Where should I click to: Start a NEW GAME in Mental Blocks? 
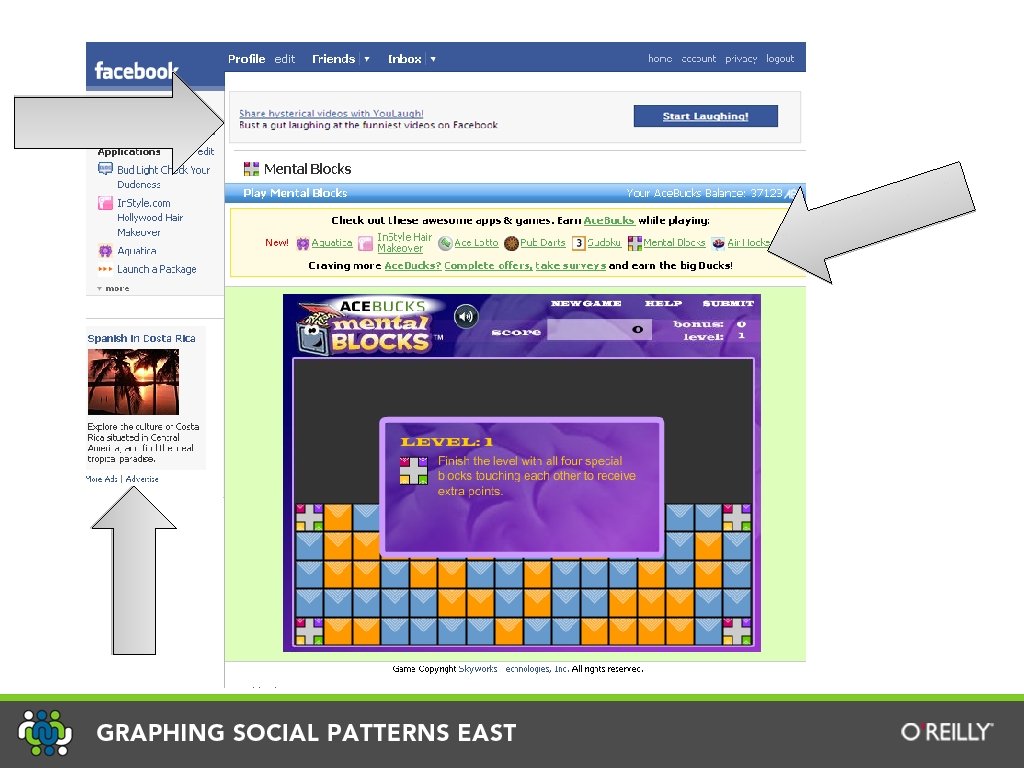[x=586, y=303]
